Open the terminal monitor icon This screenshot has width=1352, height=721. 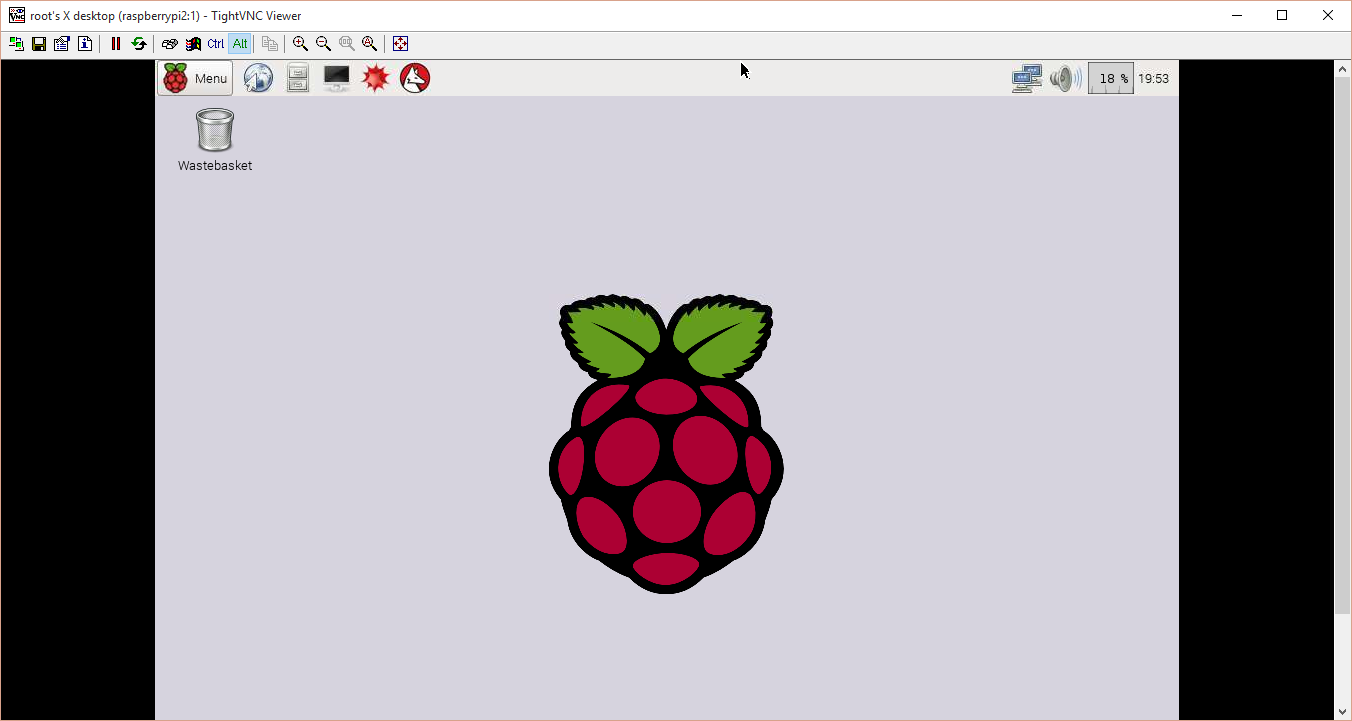click(x=337, y=78)
